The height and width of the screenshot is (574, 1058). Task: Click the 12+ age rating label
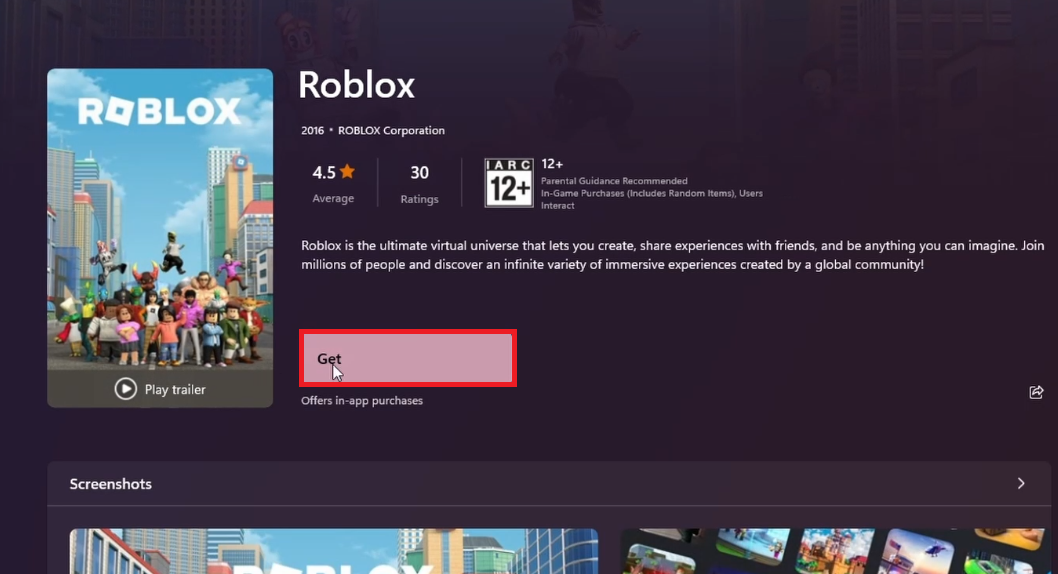click(552, 164)
